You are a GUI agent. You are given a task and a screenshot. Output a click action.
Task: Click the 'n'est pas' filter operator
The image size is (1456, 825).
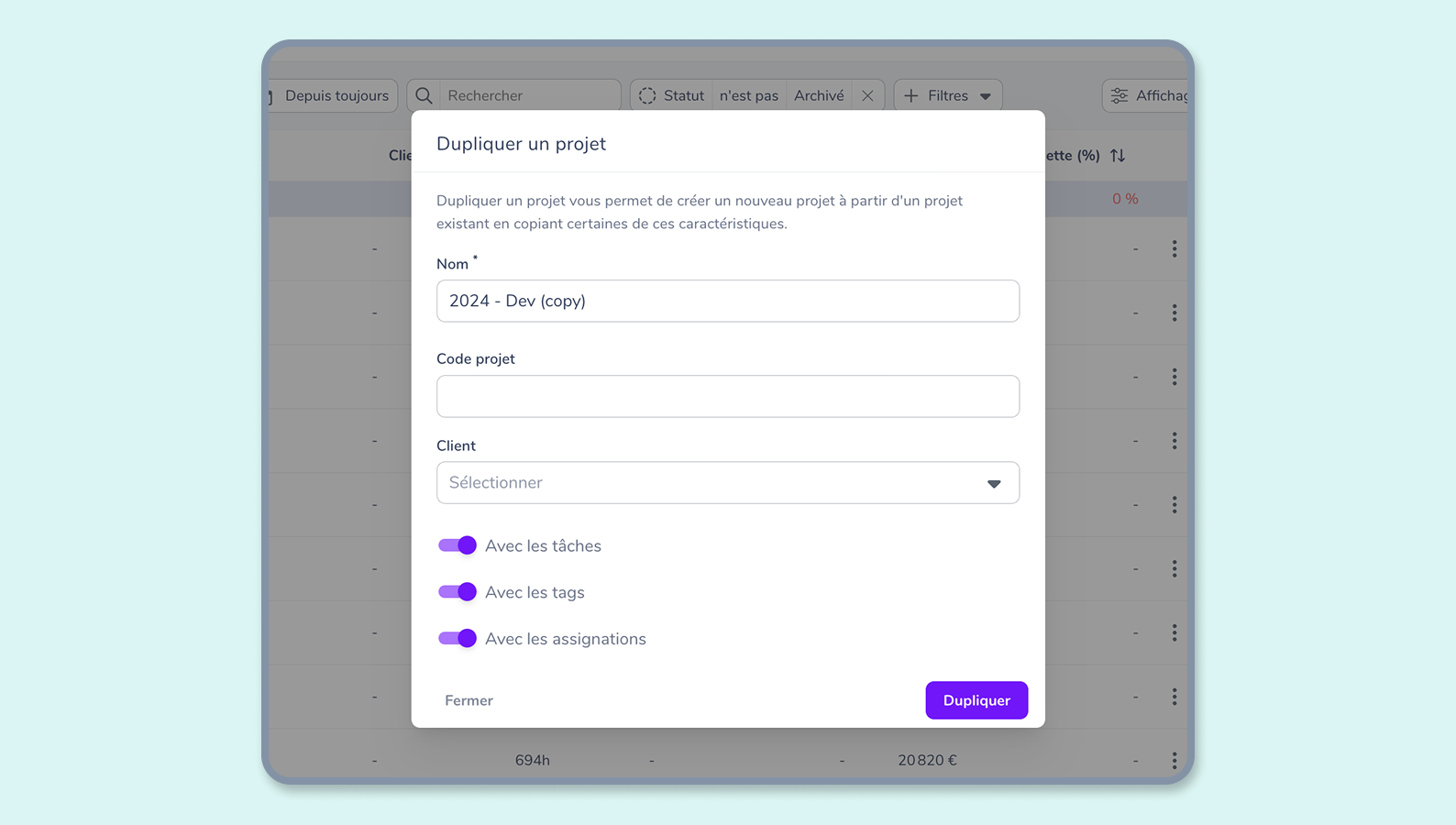748,95
